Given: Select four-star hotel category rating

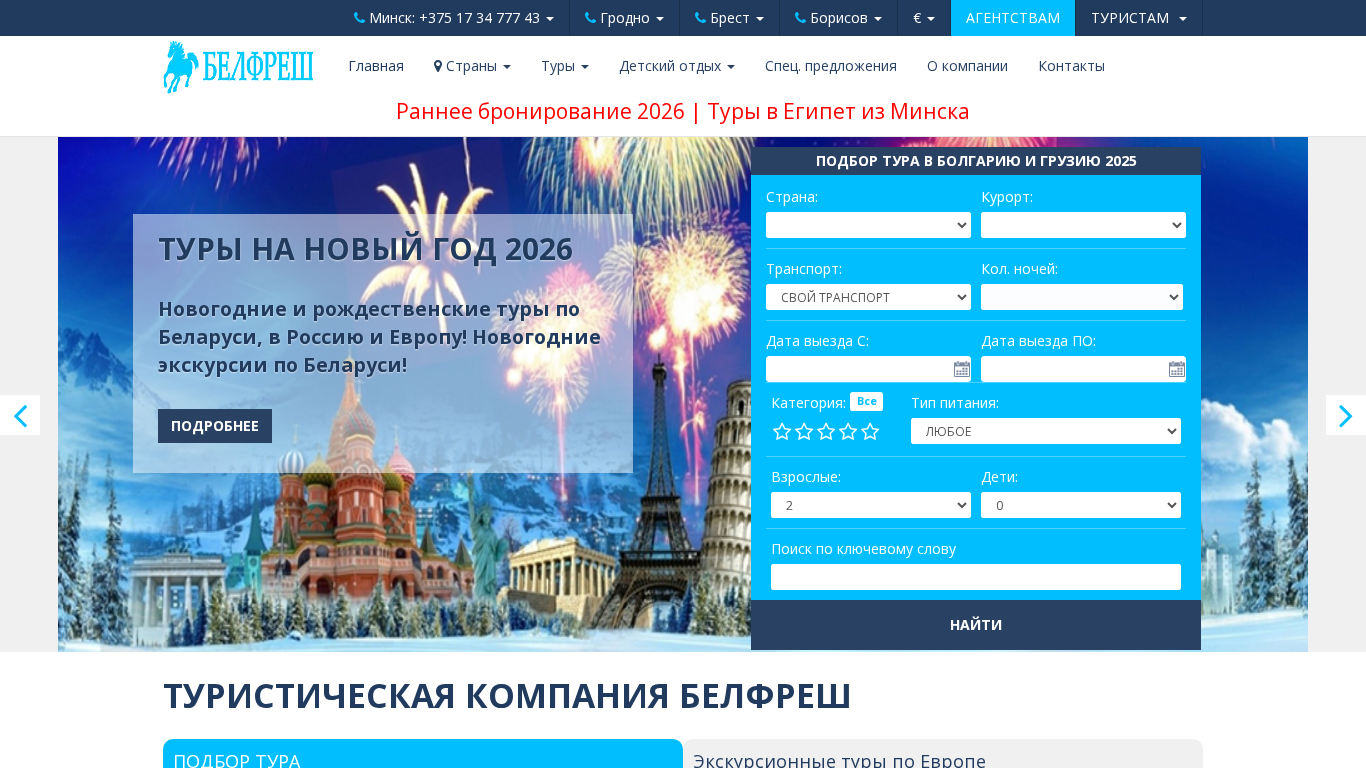Looking at the screenshot, I should 848,432.
